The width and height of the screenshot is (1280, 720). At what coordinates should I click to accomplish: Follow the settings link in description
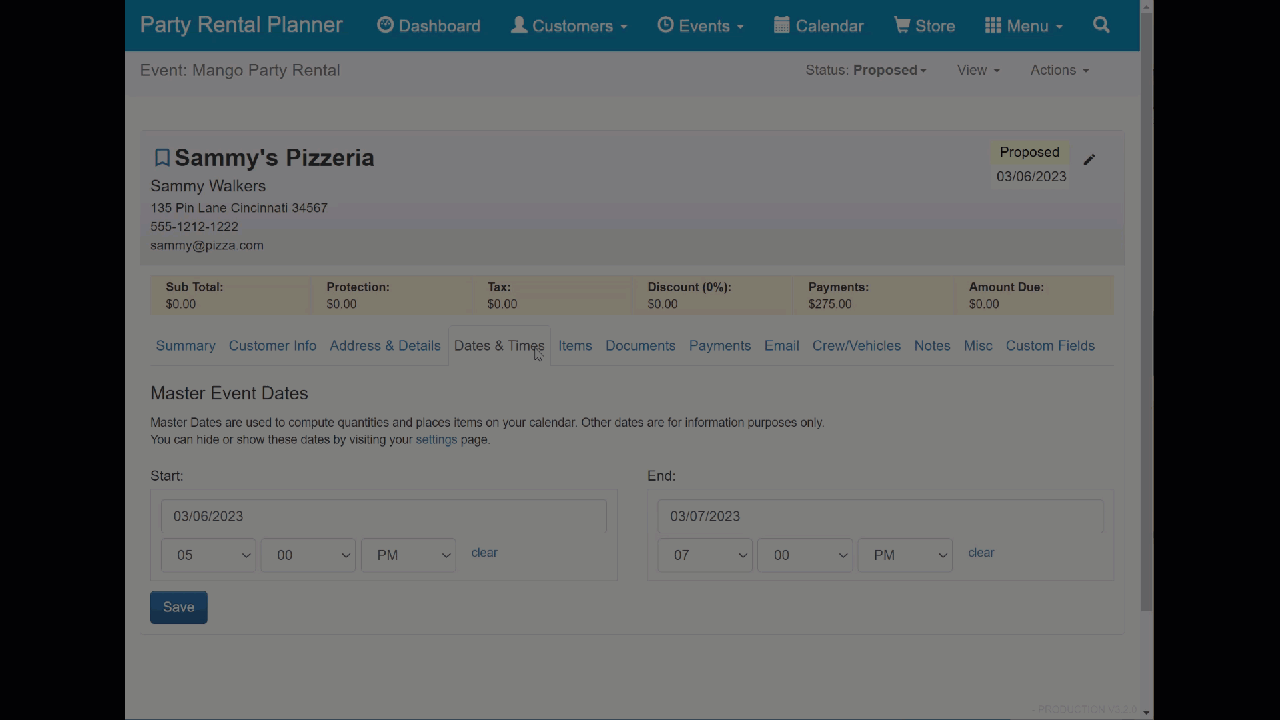coord(436,440)
